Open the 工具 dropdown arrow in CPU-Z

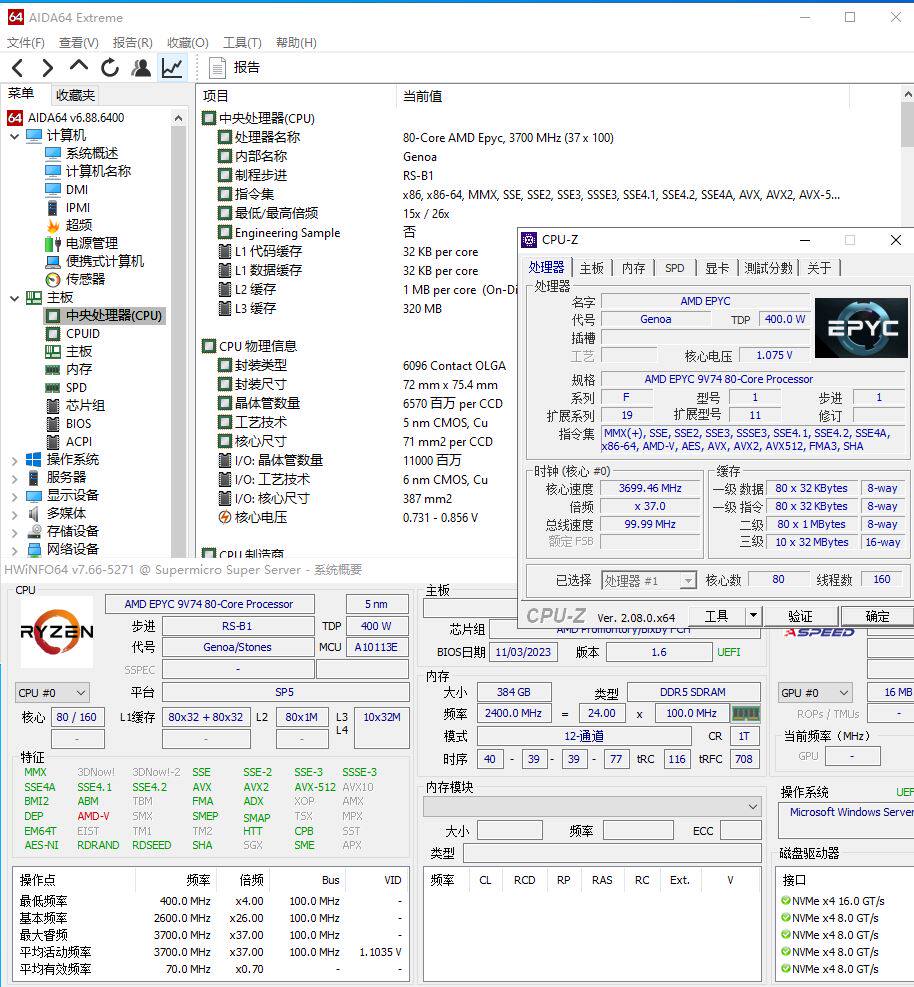tap(753, 616)
